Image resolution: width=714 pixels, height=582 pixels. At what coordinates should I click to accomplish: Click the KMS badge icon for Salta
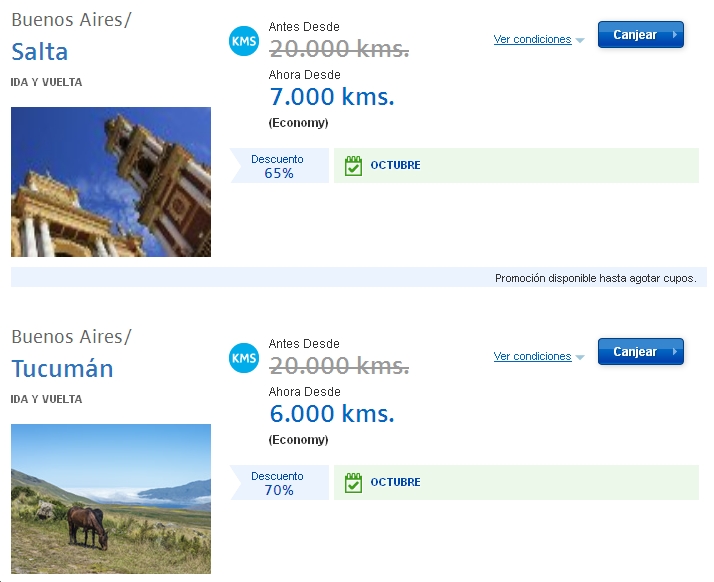[x=244, y=41]
